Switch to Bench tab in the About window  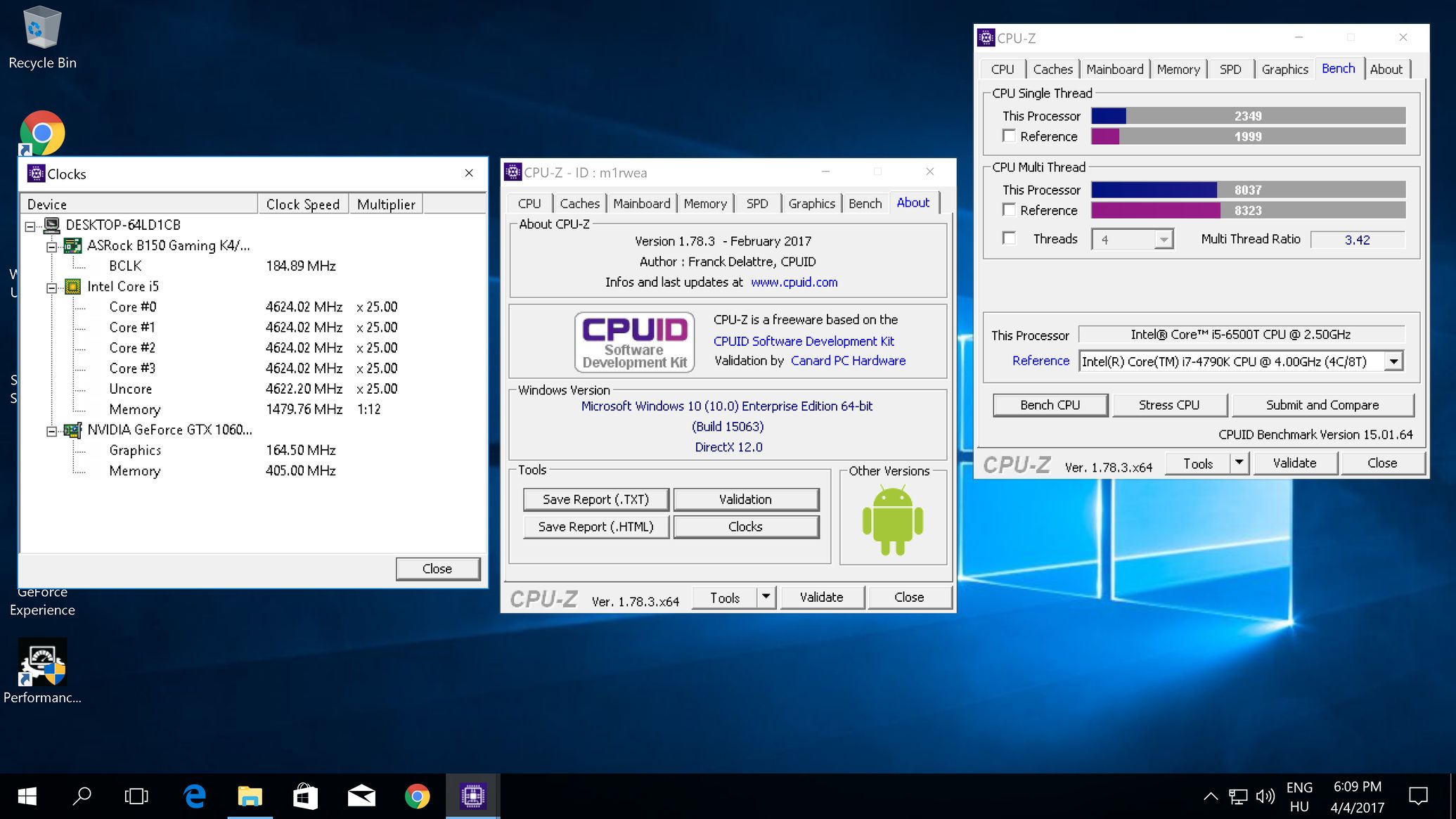click(865, 203)
